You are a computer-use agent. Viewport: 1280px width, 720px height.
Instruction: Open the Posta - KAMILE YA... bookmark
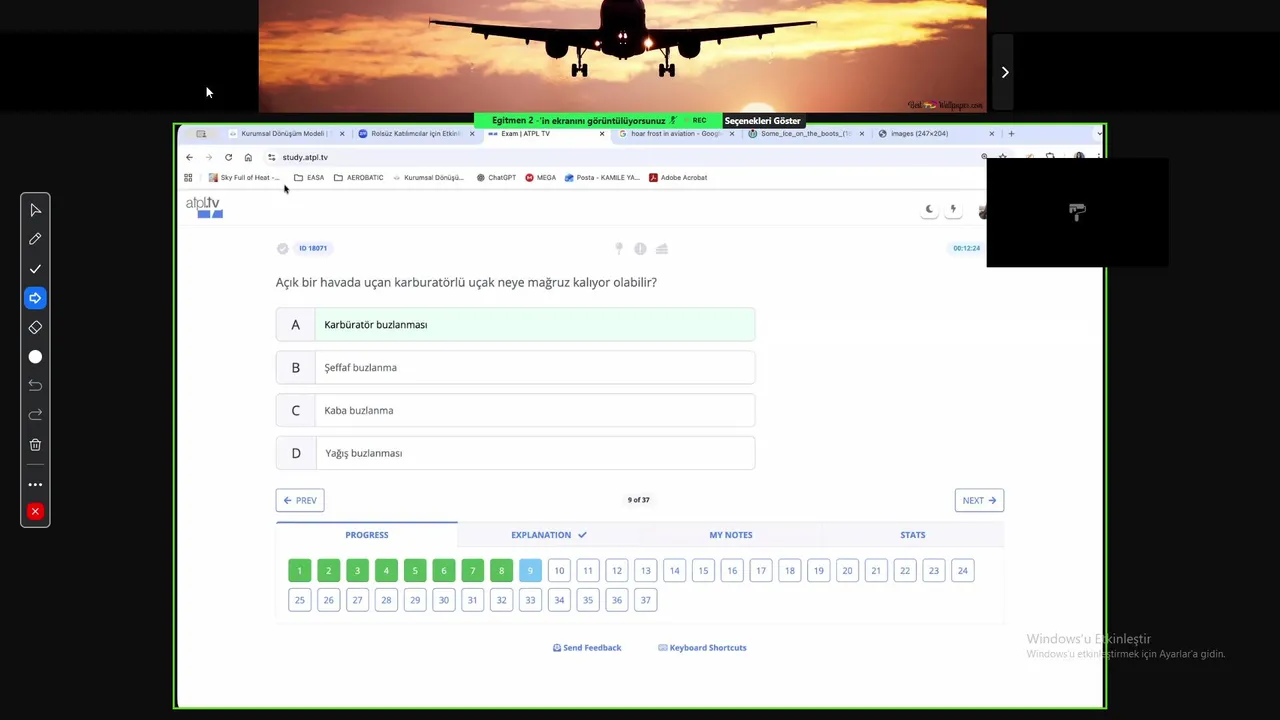(x=602, y=177)
